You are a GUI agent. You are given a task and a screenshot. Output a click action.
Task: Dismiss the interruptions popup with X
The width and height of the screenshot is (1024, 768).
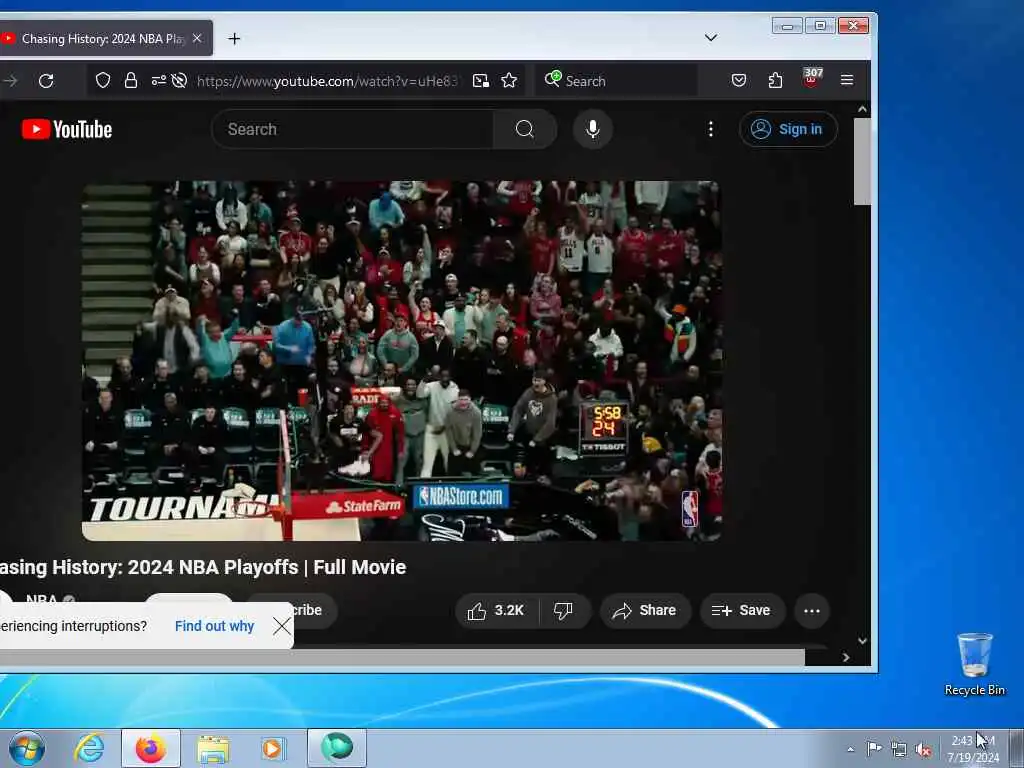281,626
